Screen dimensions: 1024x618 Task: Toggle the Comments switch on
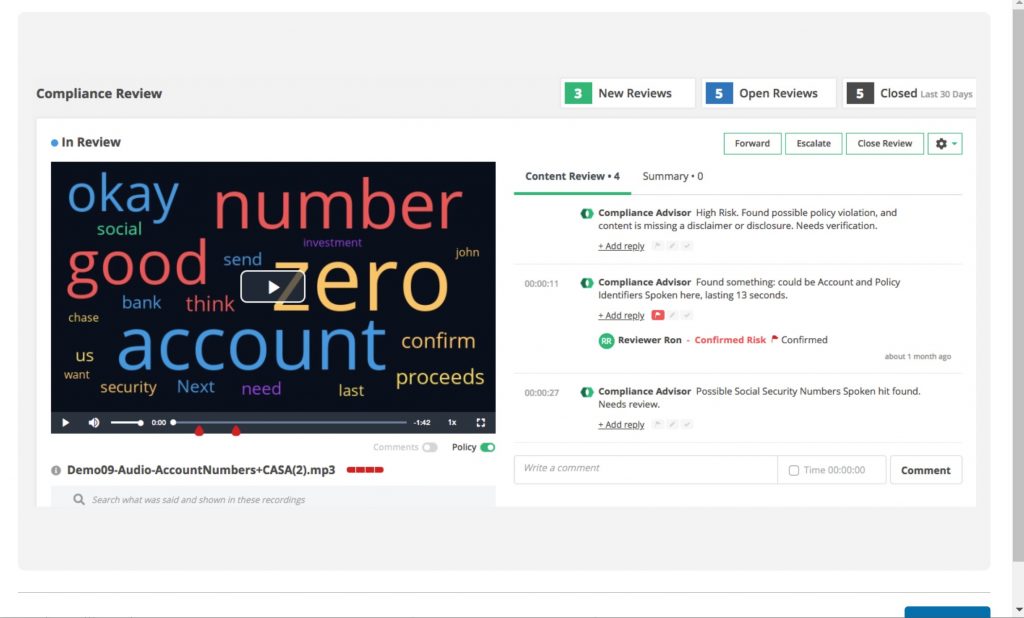(x=430, y=447)
